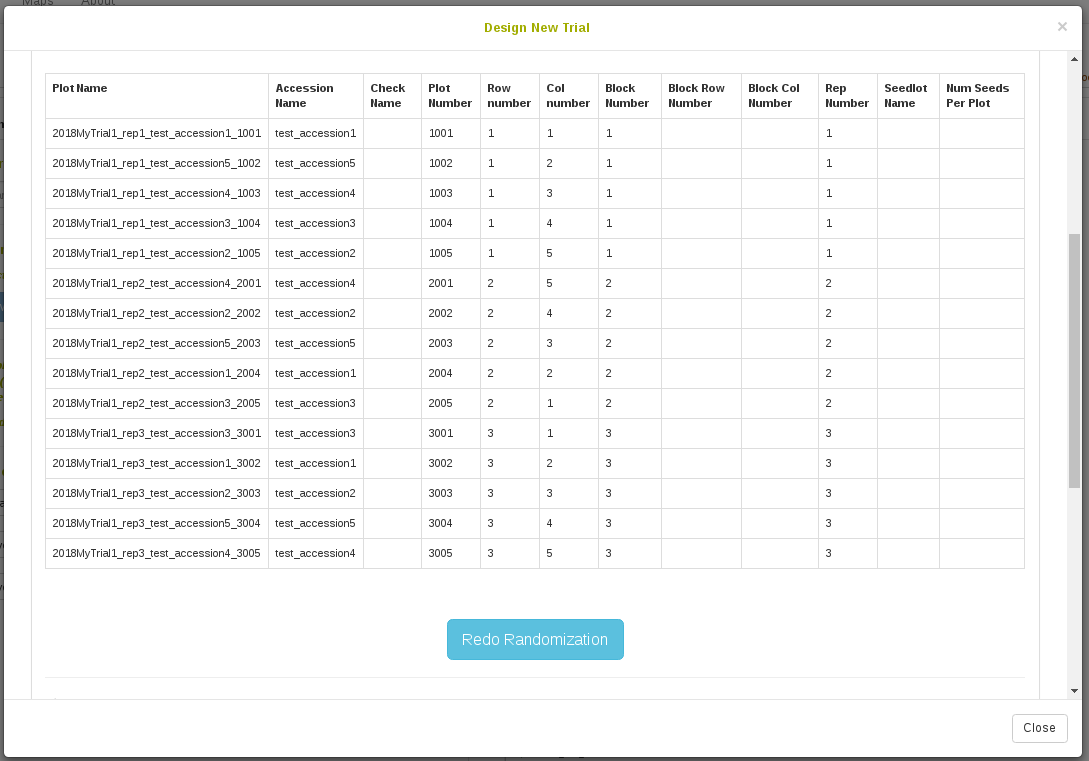The height and width of the screenshot is (761, 1089).
Task: Click plot name 2018MyTrial1_rep3_test_accession3_3001
Action: pos(157,433)
